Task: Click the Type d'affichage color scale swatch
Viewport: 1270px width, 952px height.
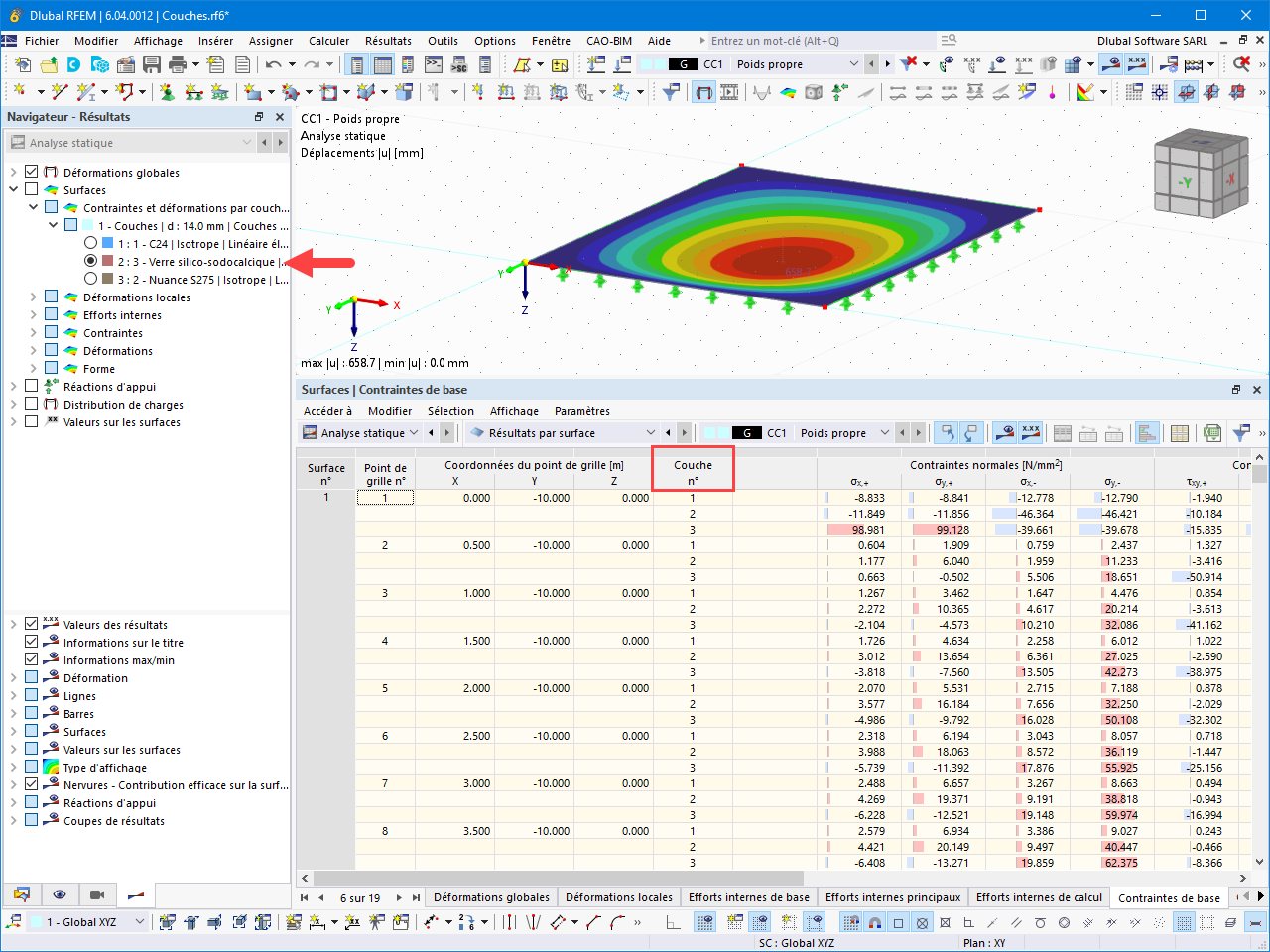Action: click(52, 768)
